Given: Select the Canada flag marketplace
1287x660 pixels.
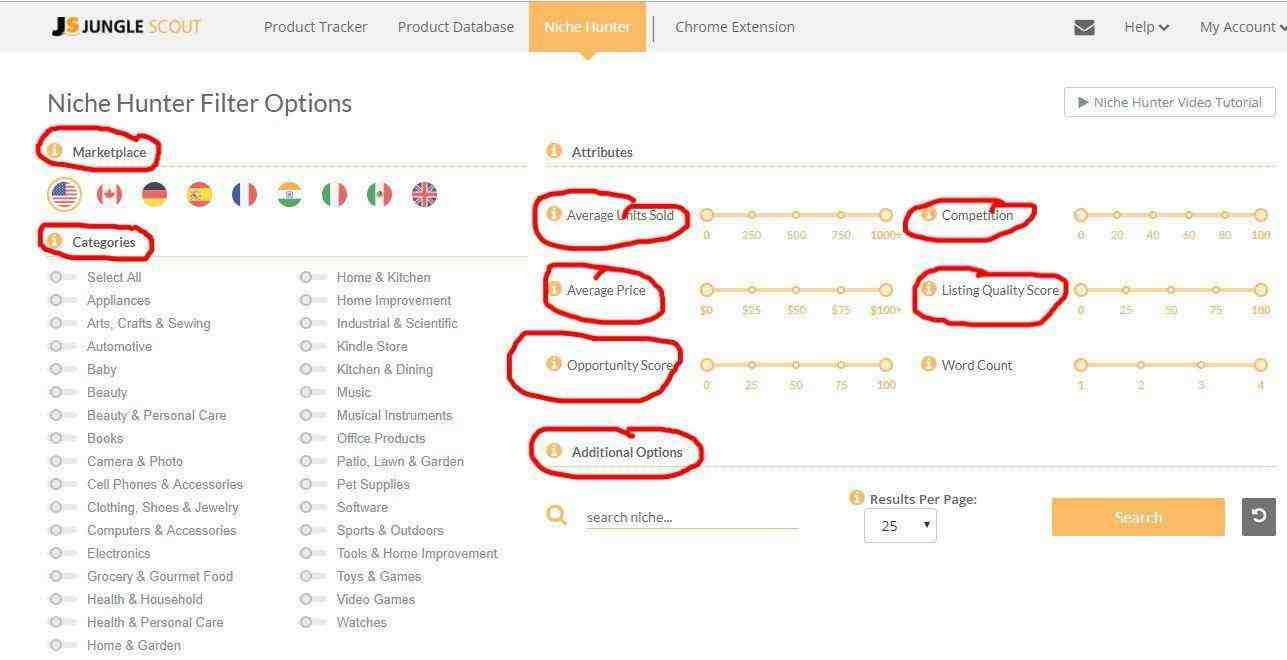Looking at the screenshot, I should point(109,194).
